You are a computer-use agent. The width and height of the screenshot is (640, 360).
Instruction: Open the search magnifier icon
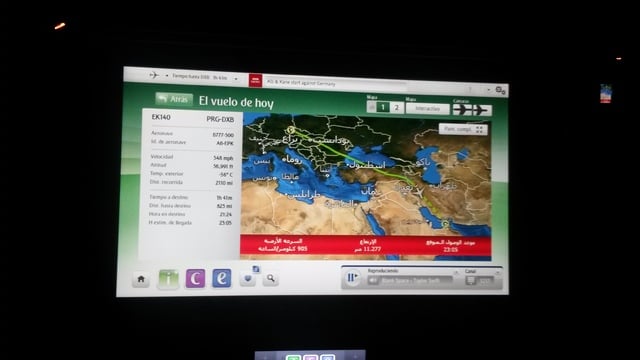(271, 279)
